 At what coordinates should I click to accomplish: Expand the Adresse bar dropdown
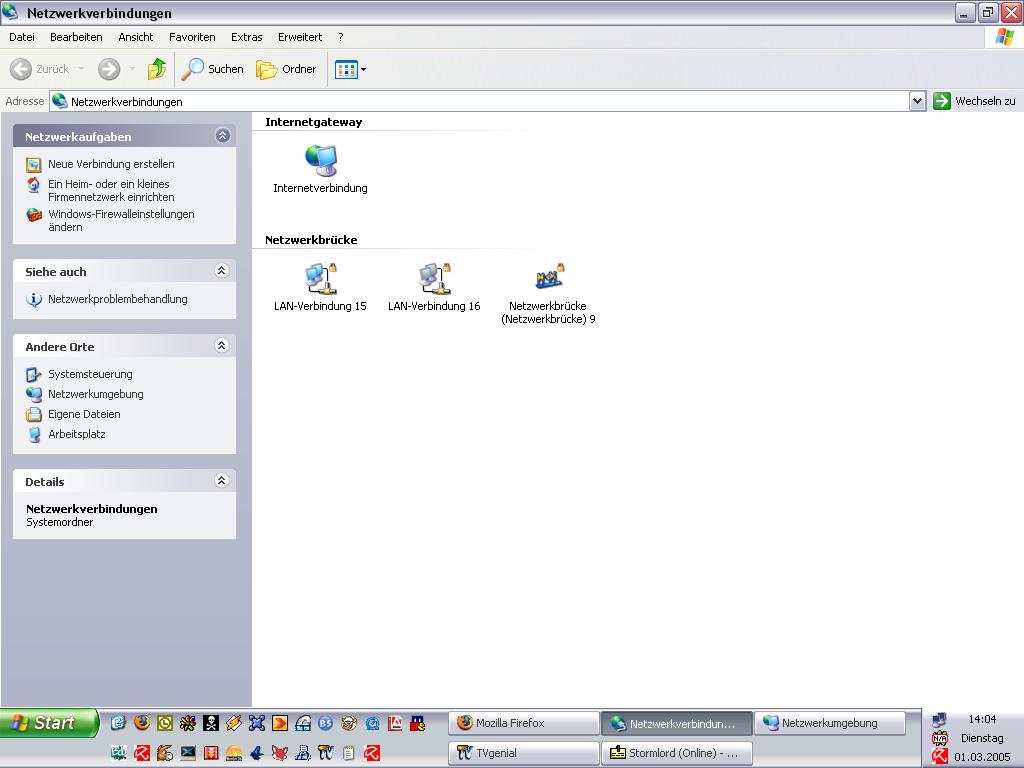(x=918, y=101)
